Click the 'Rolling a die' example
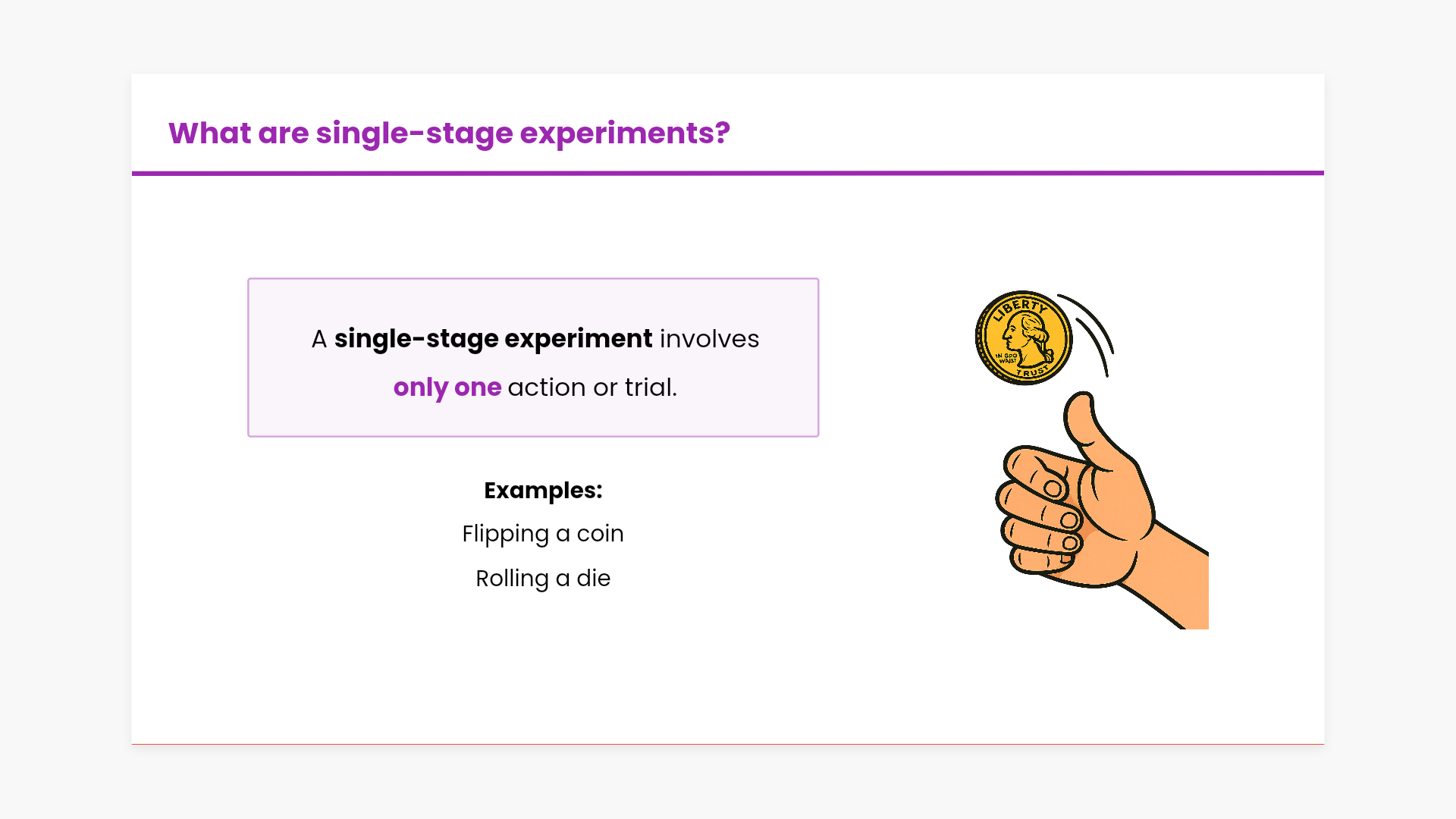The image size is (1456, 819). click(543, 579)
